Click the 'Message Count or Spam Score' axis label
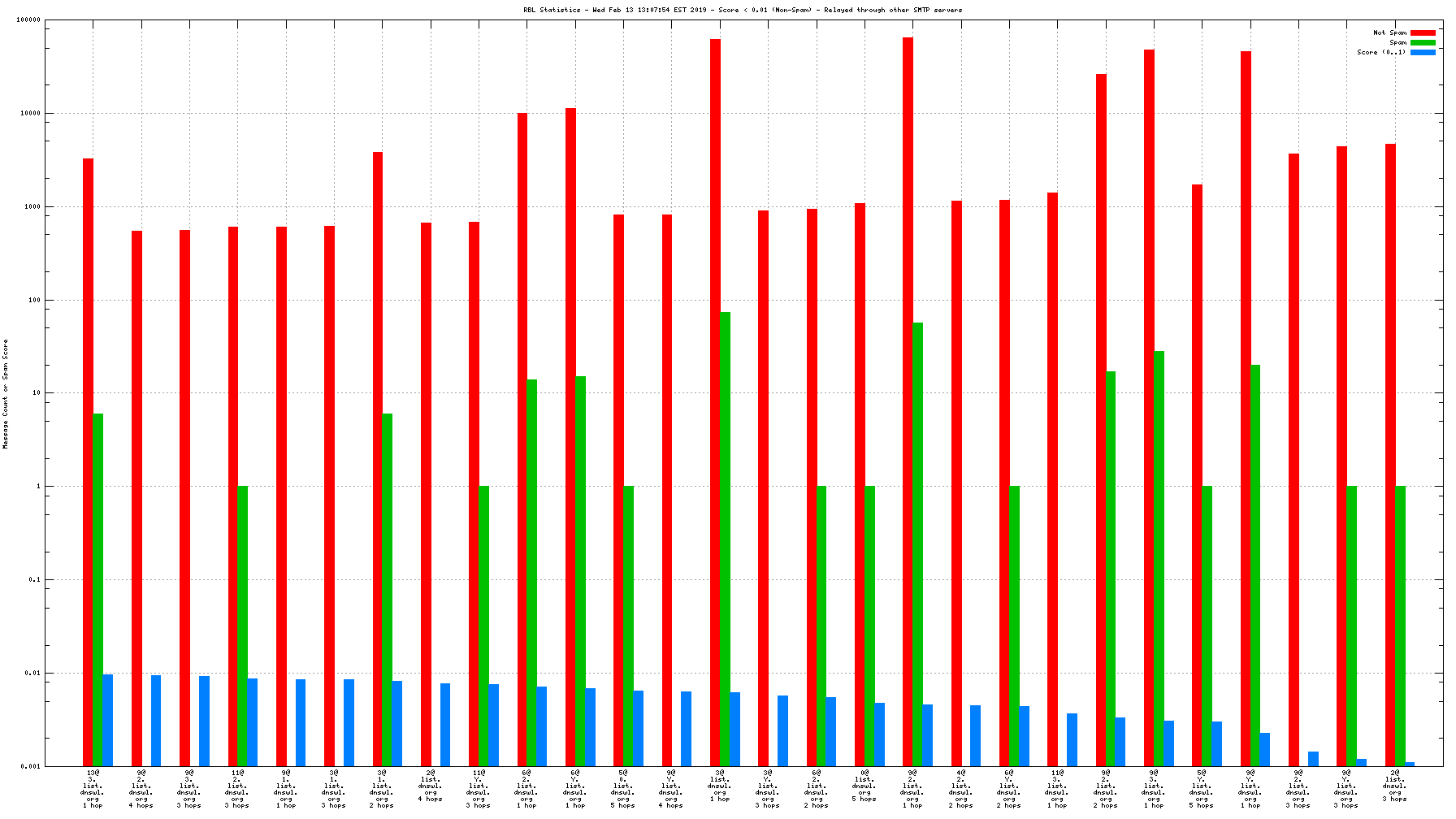Screen dimensions: 1456x819 click(6, 394)
